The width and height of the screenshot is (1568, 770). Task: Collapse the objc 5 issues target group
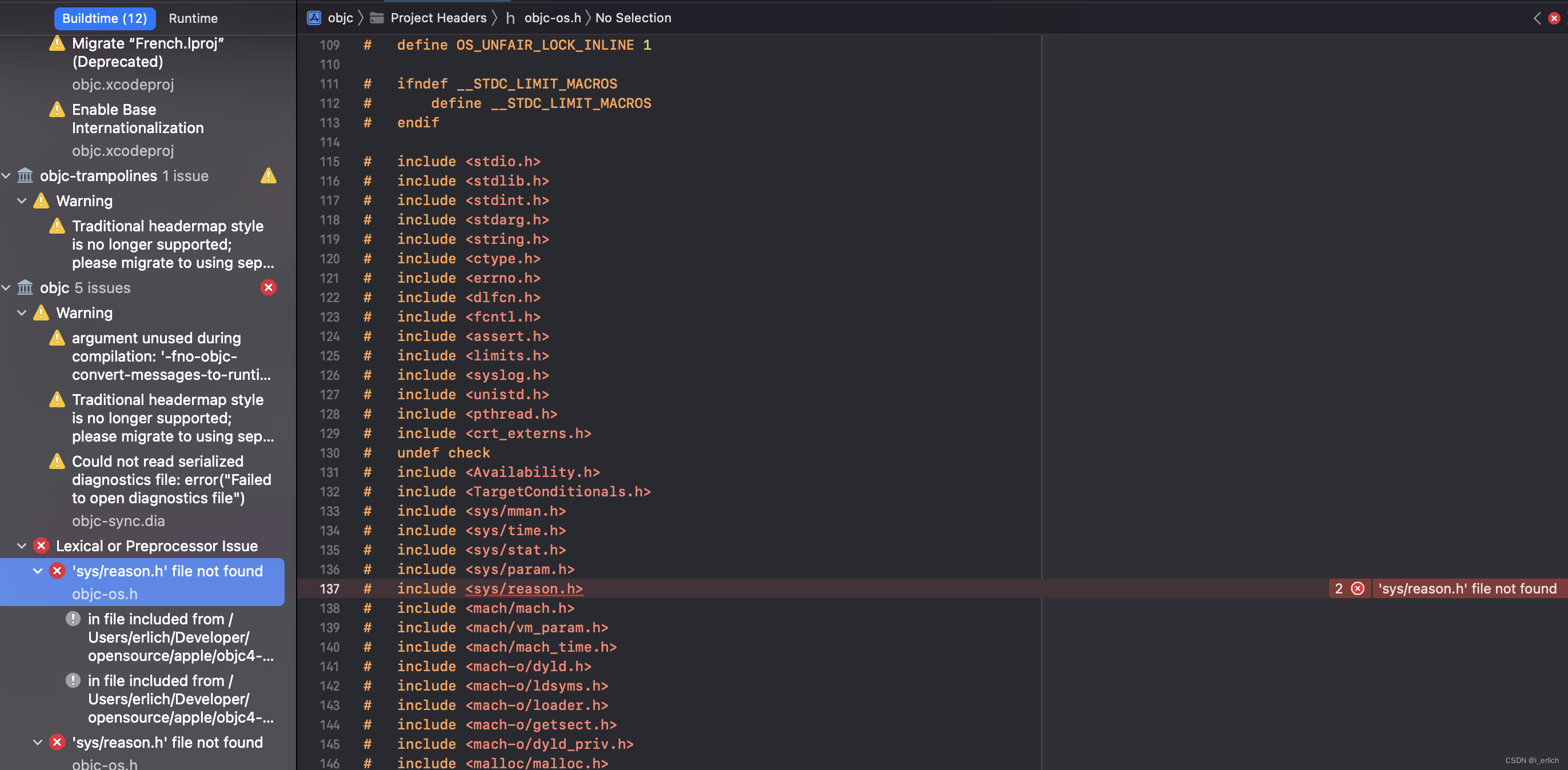pos(6,288)
